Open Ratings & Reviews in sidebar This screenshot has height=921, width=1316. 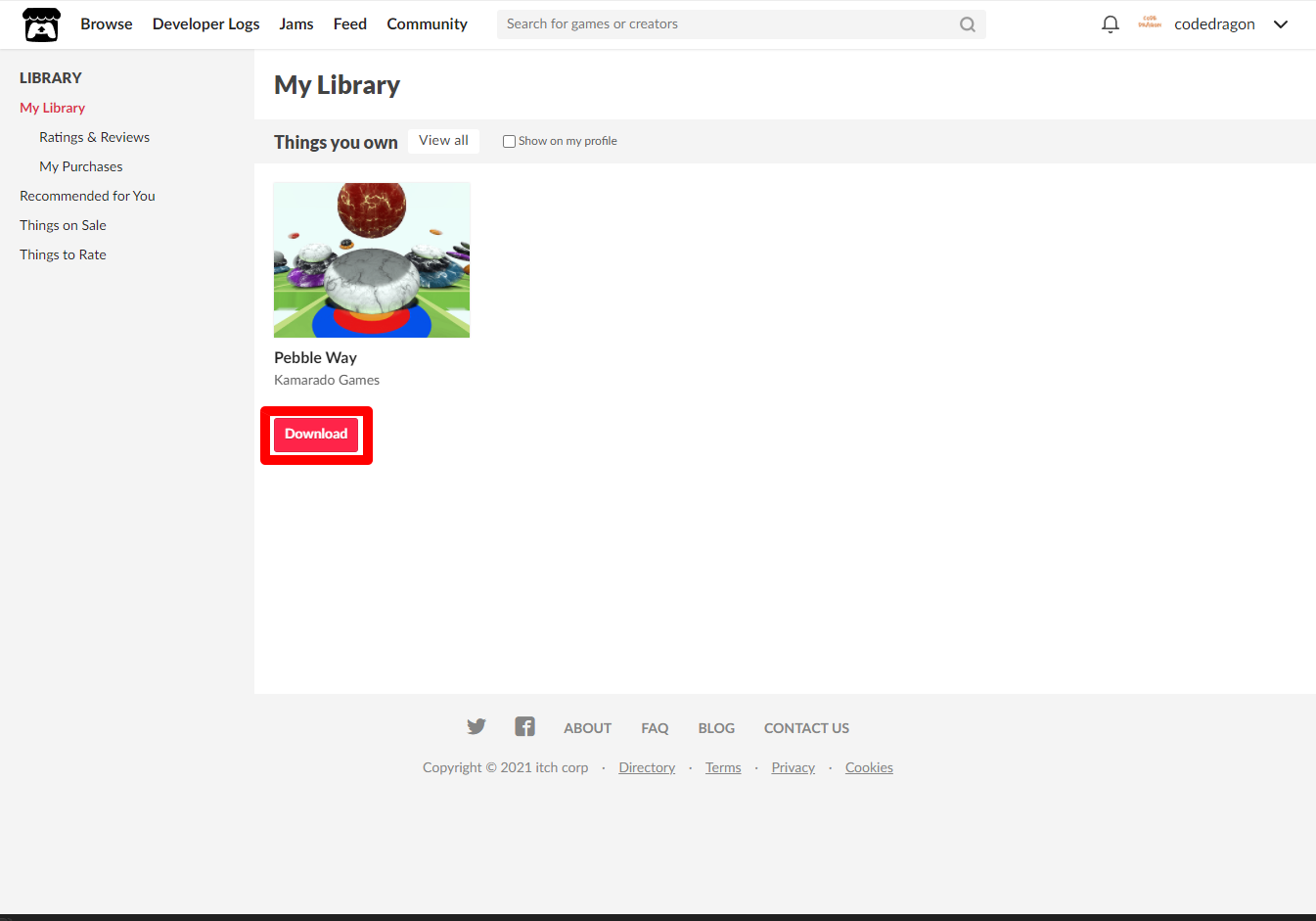tap(95, 137)
